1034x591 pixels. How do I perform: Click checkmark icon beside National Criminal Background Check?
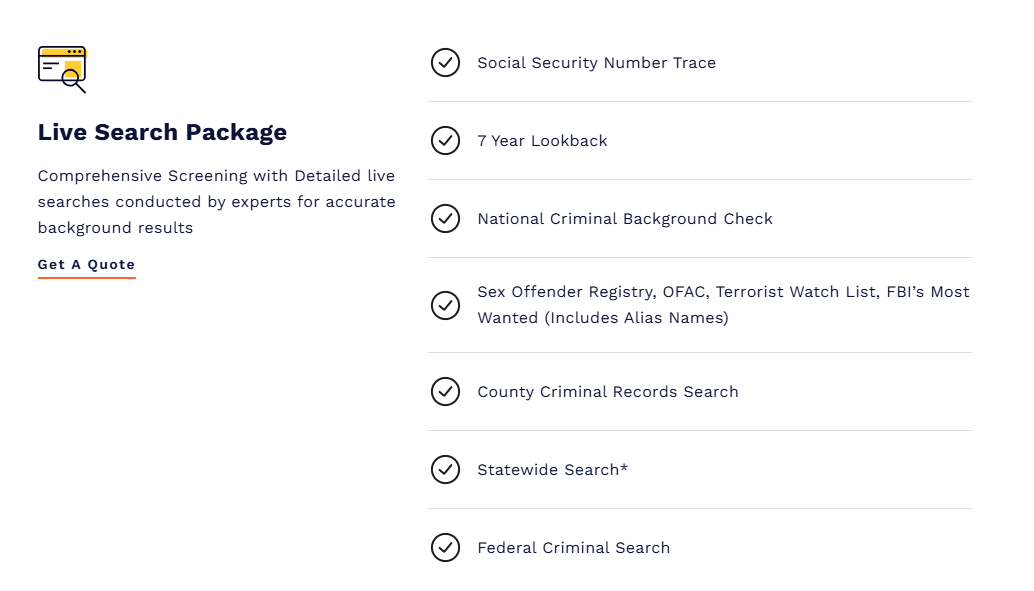tap(445, 219)
